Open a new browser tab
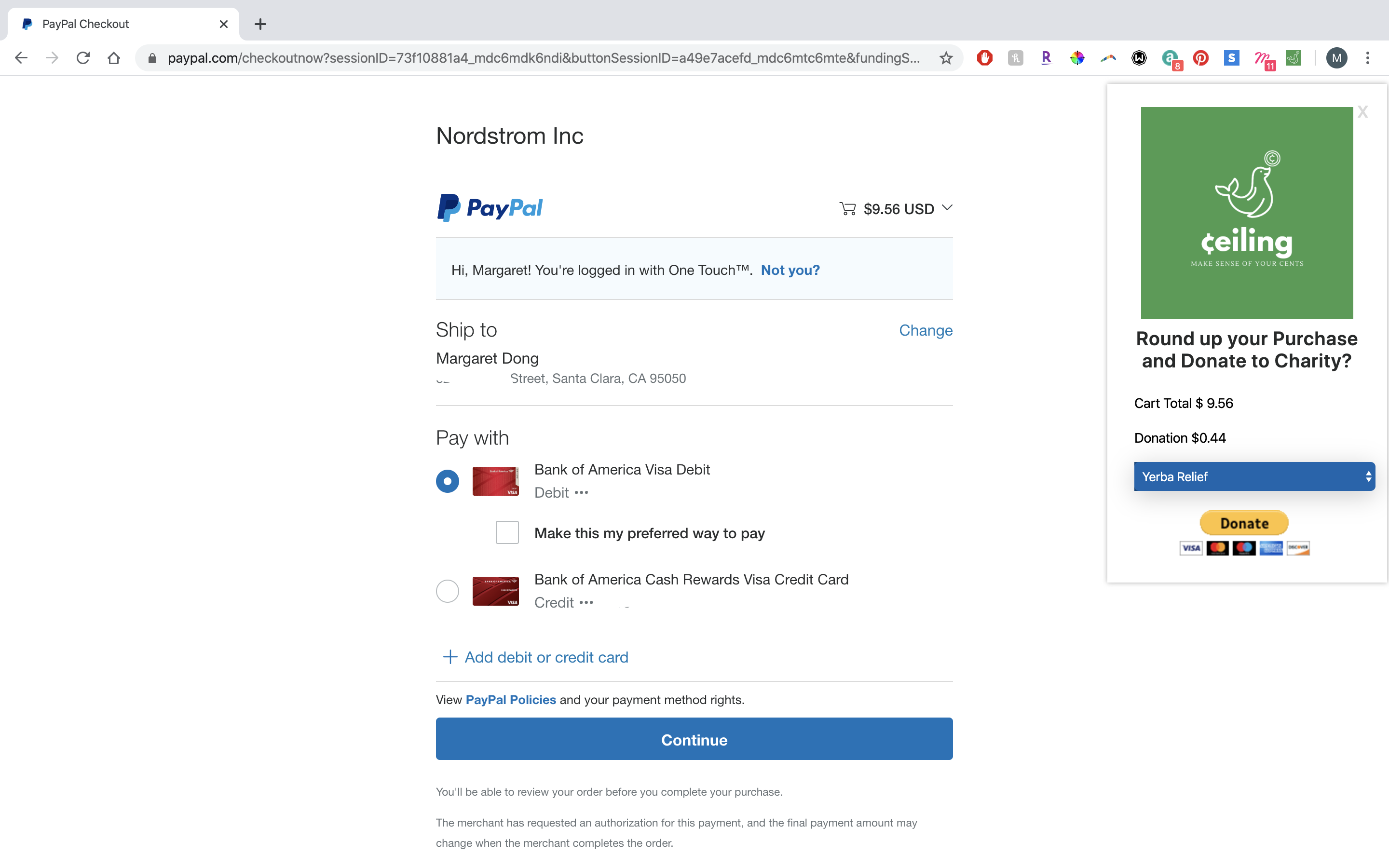This screenshot has height=868, width=1389. click(260, 24)
